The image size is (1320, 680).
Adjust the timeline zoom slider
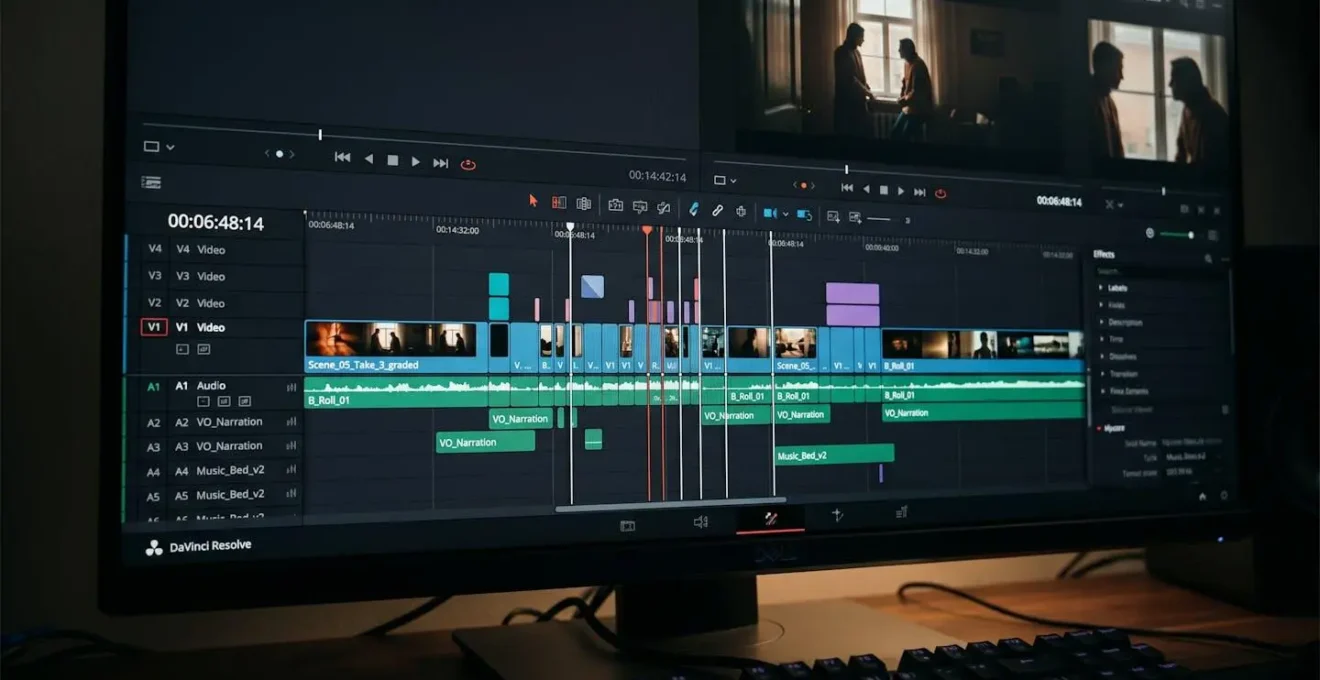tap(880, 219)
